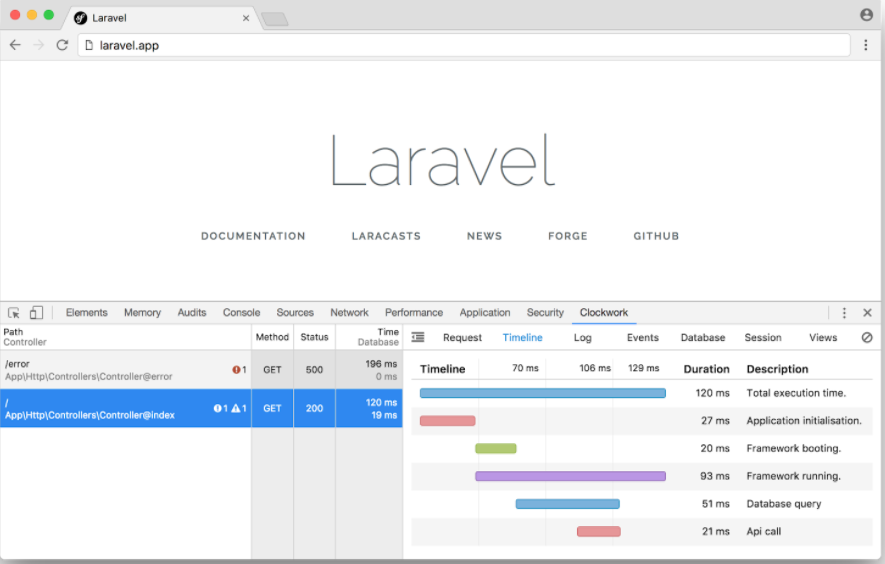Click the red Api call bar

pyautogui.click(x=598, y=531)
